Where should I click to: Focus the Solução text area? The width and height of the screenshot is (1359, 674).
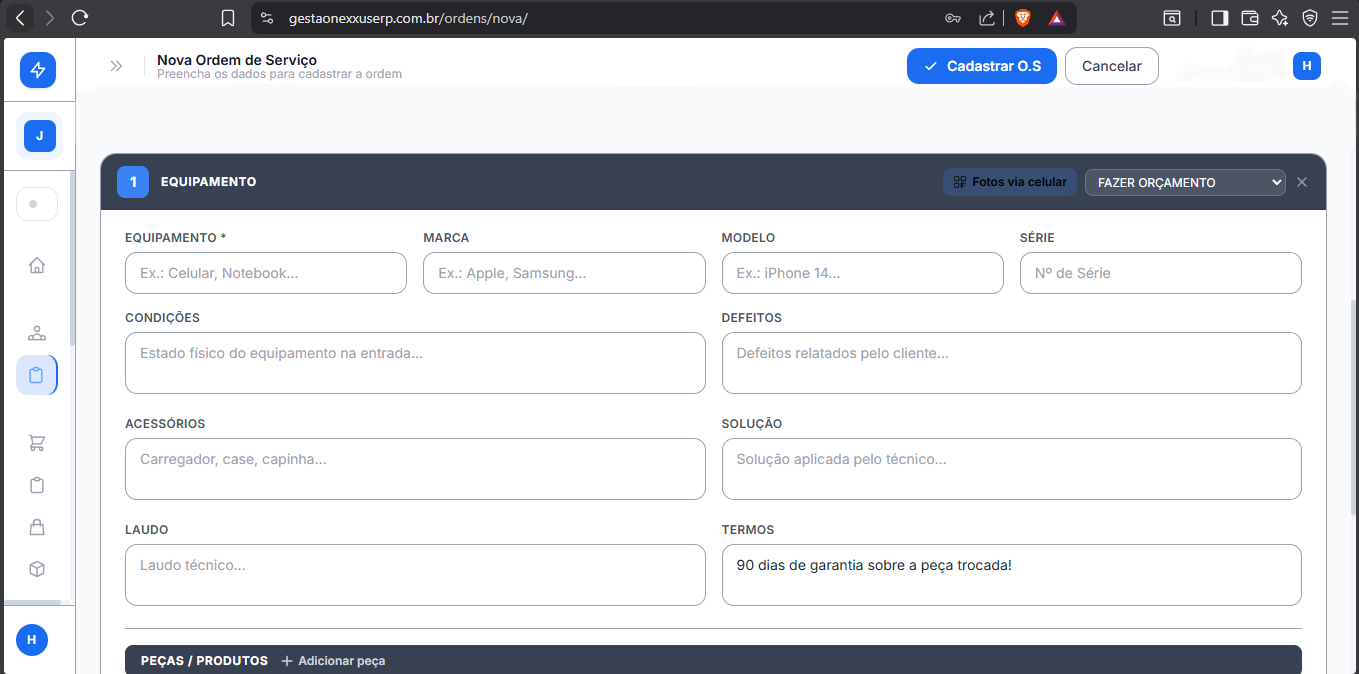pos(1012,469)
